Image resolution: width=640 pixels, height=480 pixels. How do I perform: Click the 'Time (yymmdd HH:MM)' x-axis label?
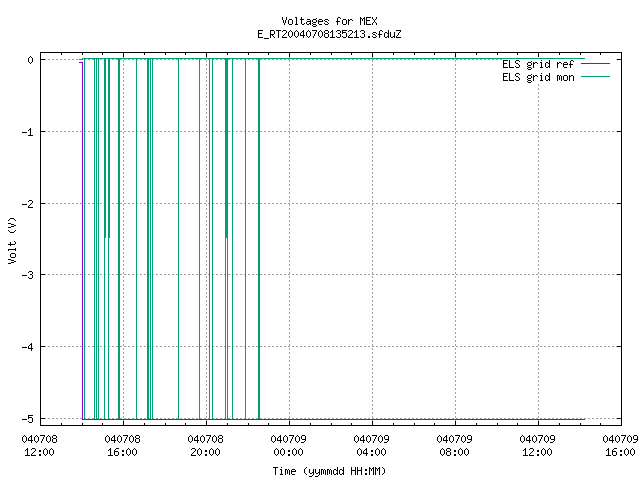[329, 471]
